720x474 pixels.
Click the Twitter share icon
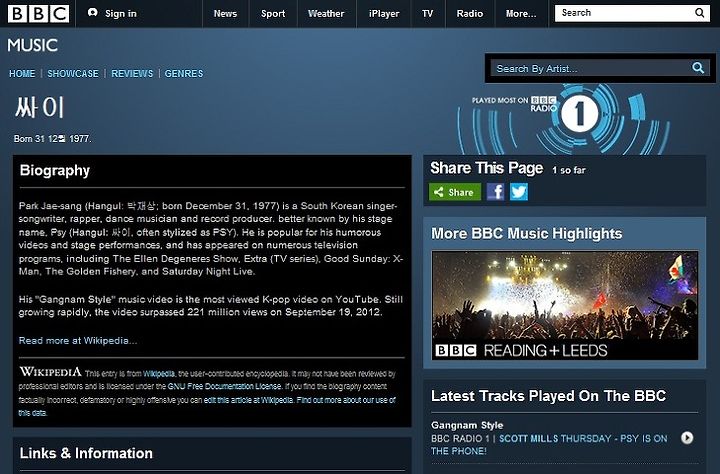(x=519, y=192)
